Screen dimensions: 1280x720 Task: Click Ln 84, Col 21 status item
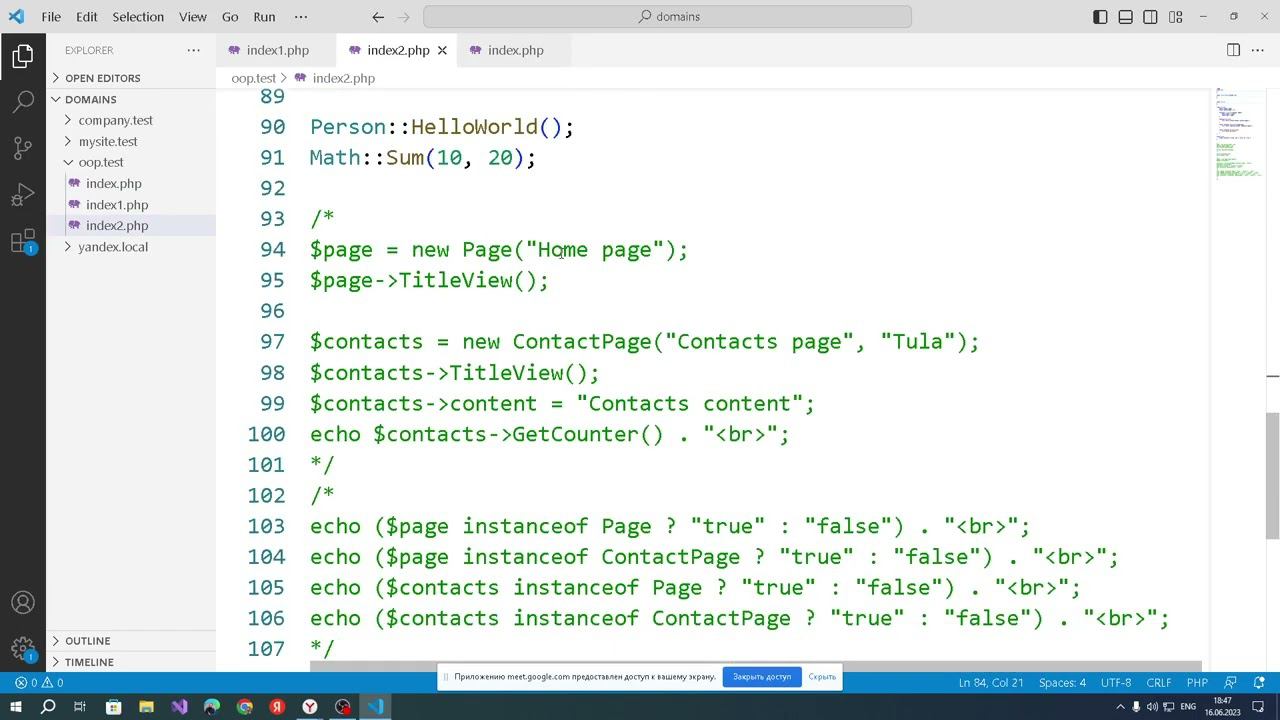[x=991, y=683]
